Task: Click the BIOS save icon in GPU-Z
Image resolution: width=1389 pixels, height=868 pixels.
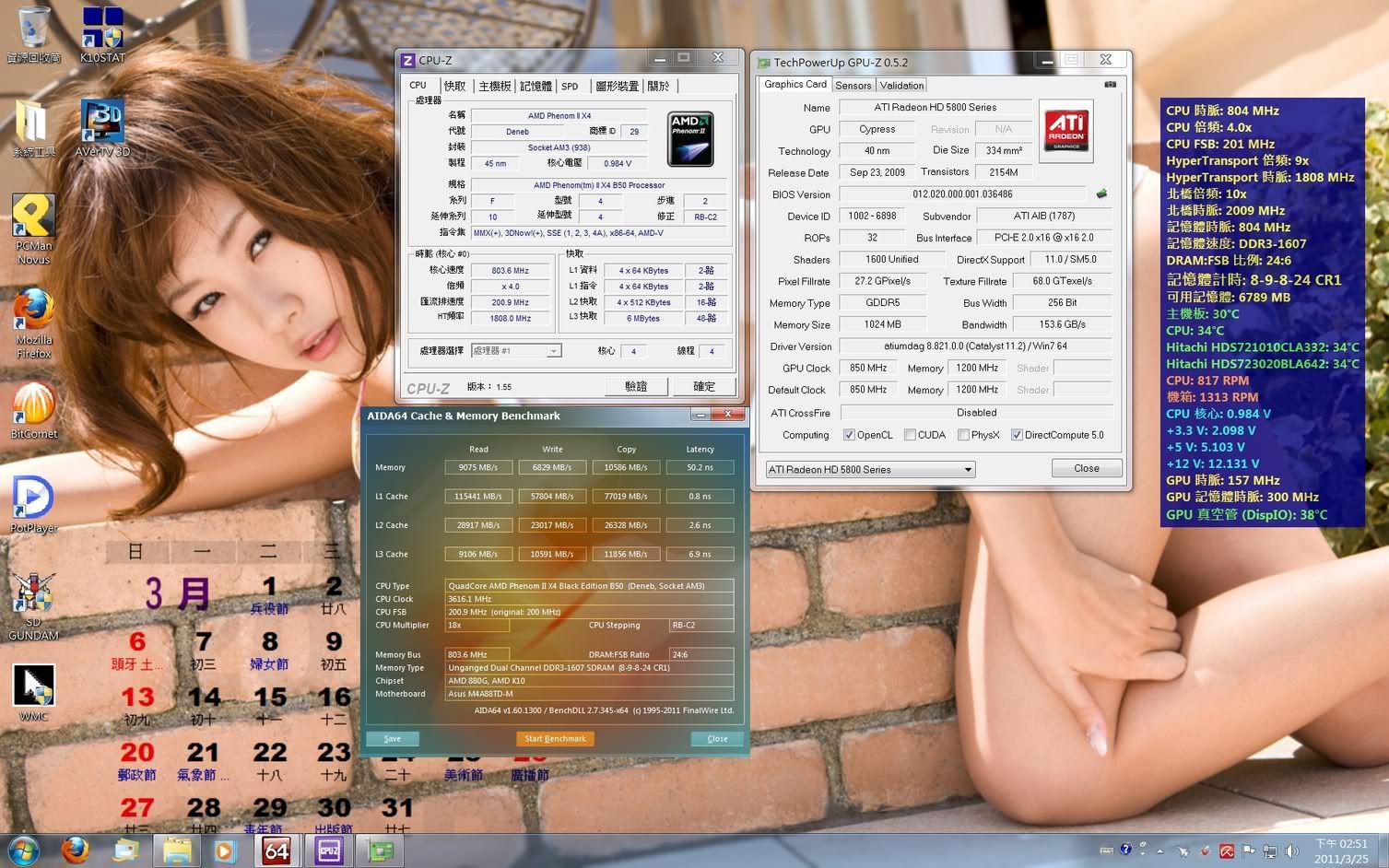Action: point(1101,194)
